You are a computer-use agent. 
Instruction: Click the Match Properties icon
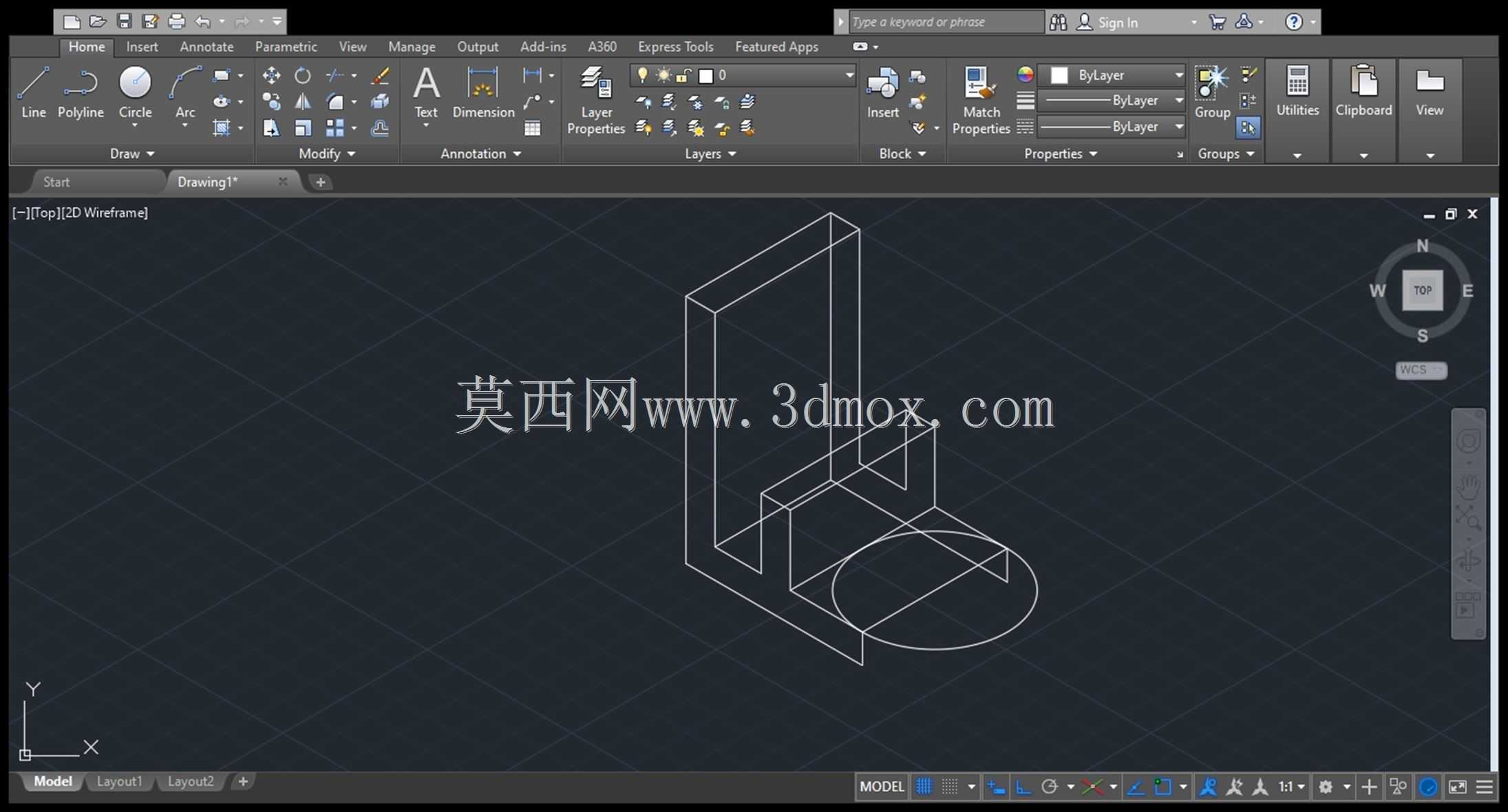tap(981, 100)
